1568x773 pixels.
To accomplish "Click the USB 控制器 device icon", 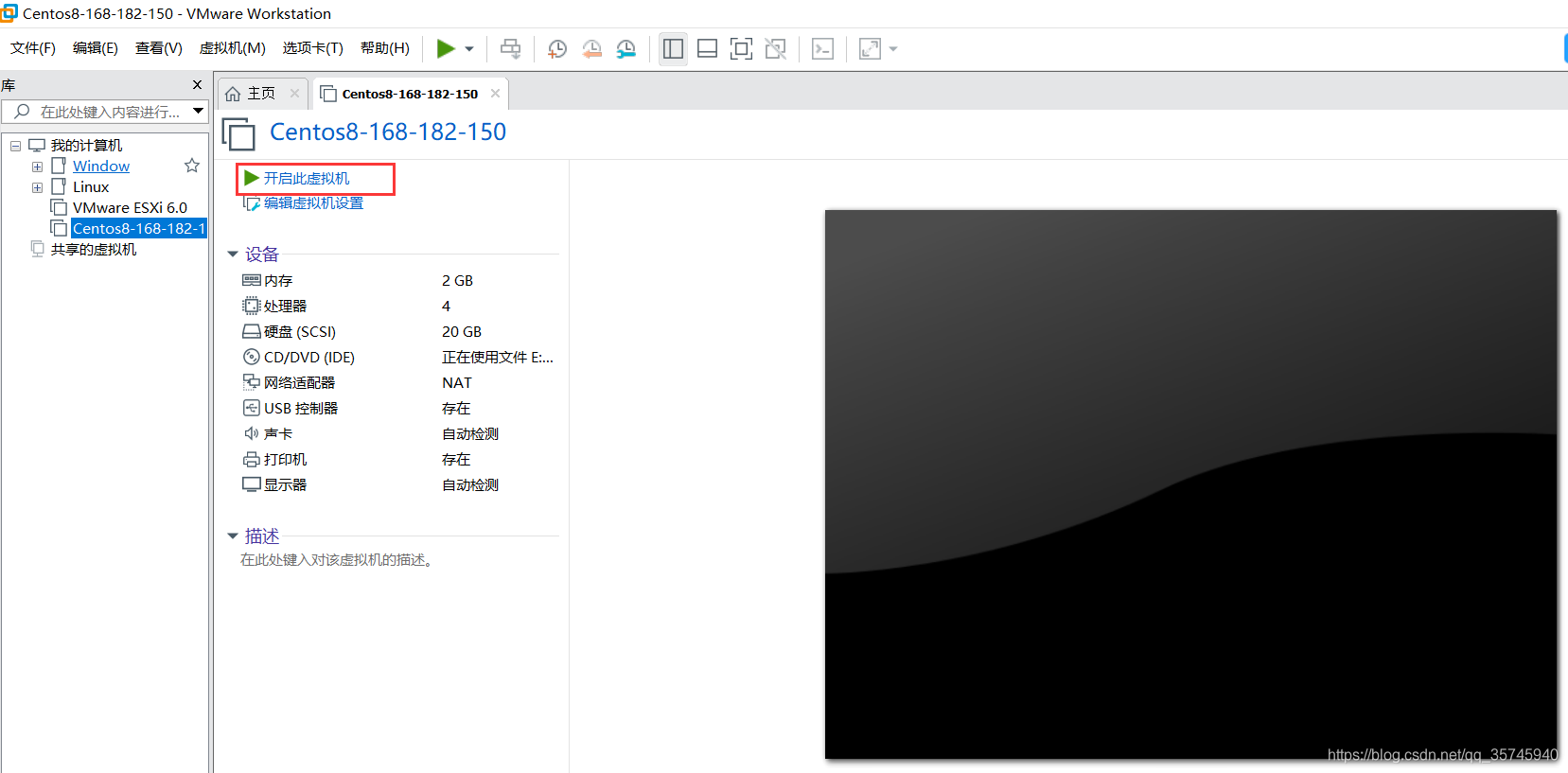I will click(x=252, y=408).
